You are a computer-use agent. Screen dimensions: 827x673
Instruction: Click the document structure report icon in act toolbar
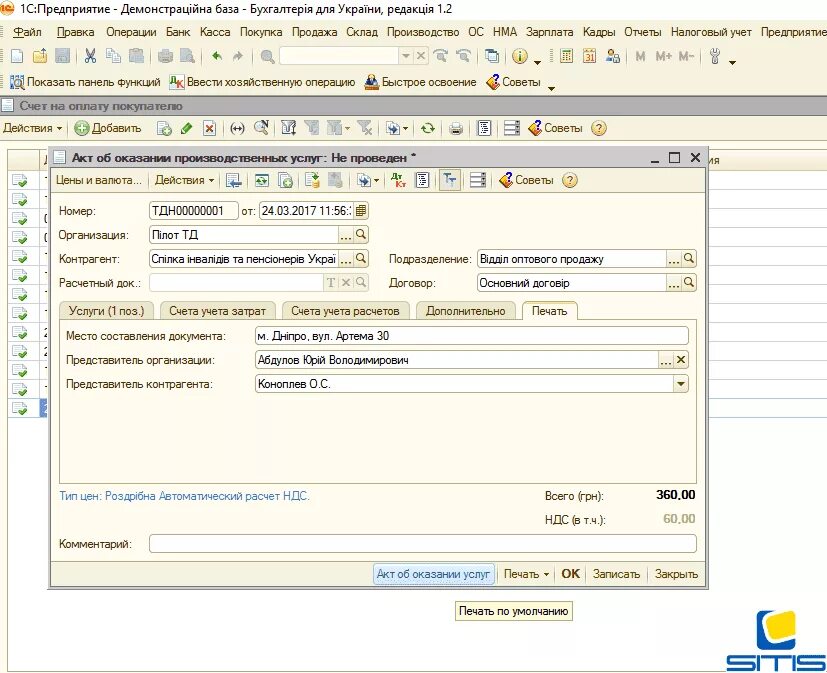click(x=422, y=180)
